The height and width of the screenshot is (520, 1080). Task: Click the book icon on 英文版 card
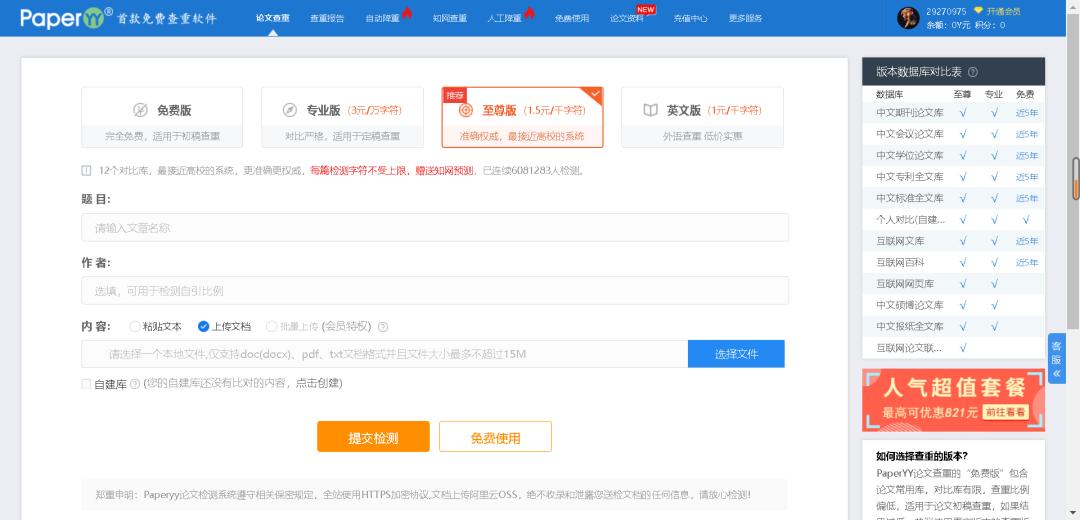tap(650, 110)
